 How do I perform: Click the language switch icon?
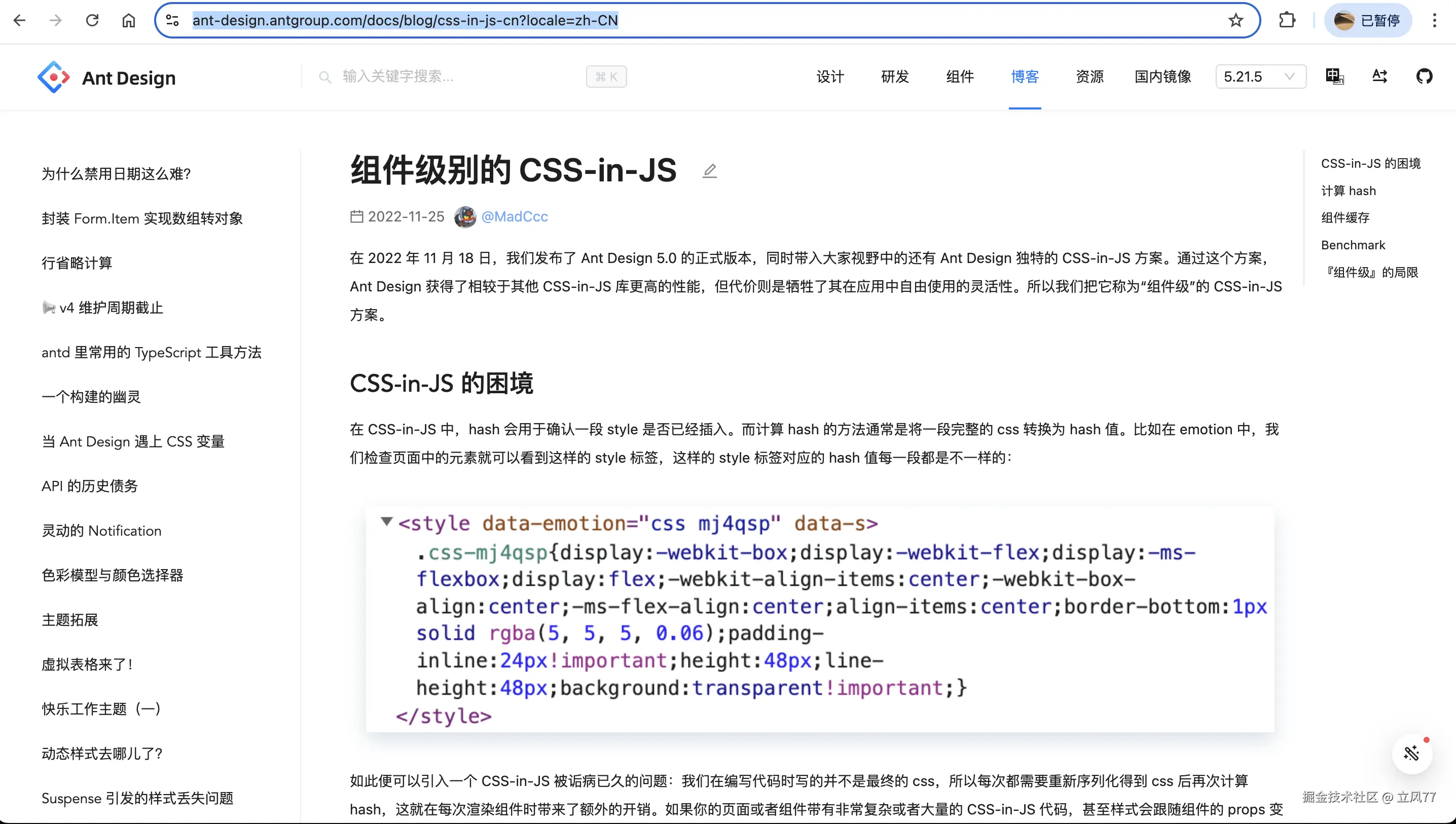coord(1334,77)
